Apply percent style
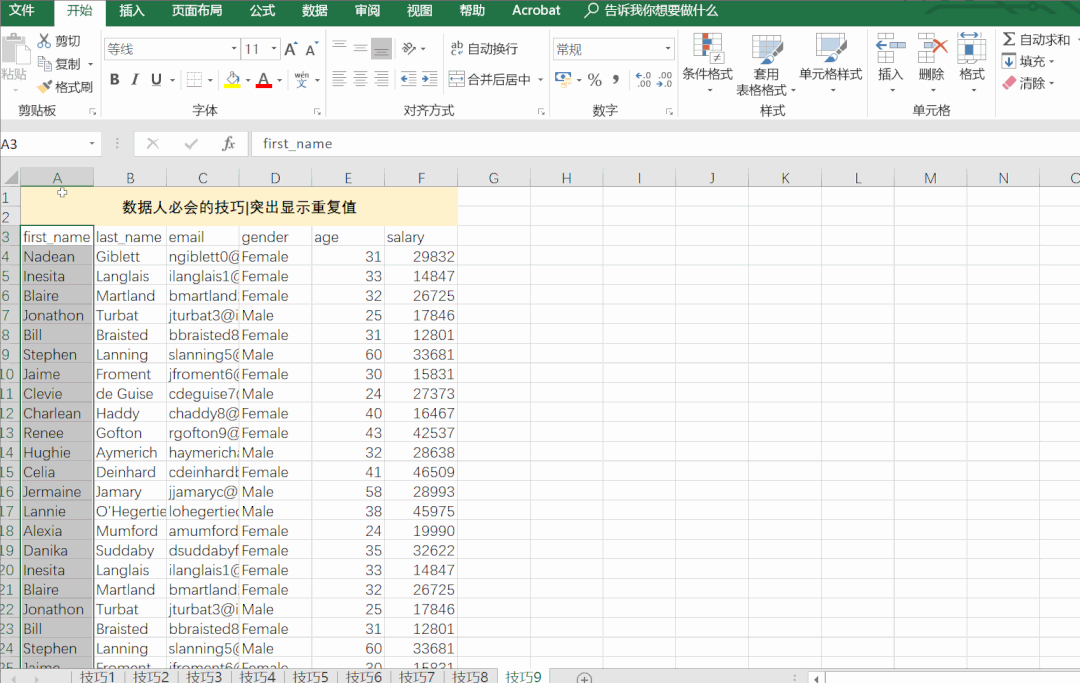 click(594, 80)
